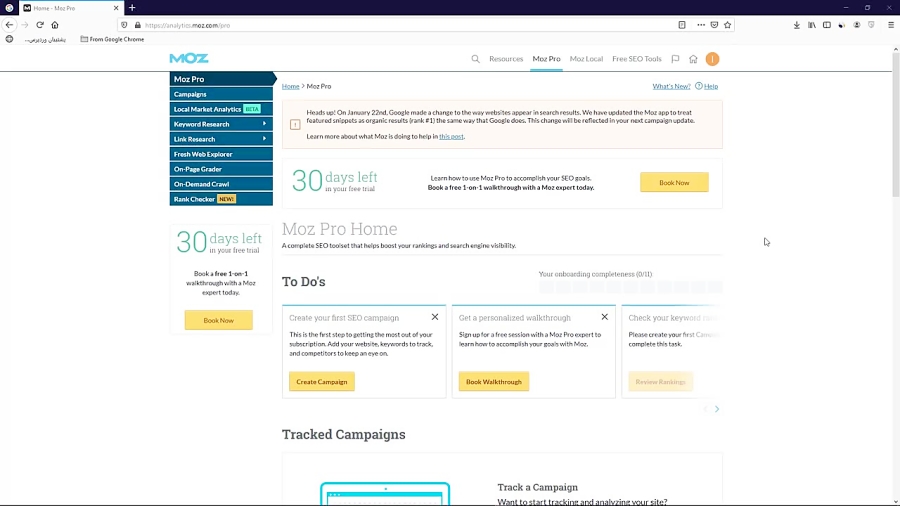
Task: Click the browser address bar
Action: (x=400, y=25)
